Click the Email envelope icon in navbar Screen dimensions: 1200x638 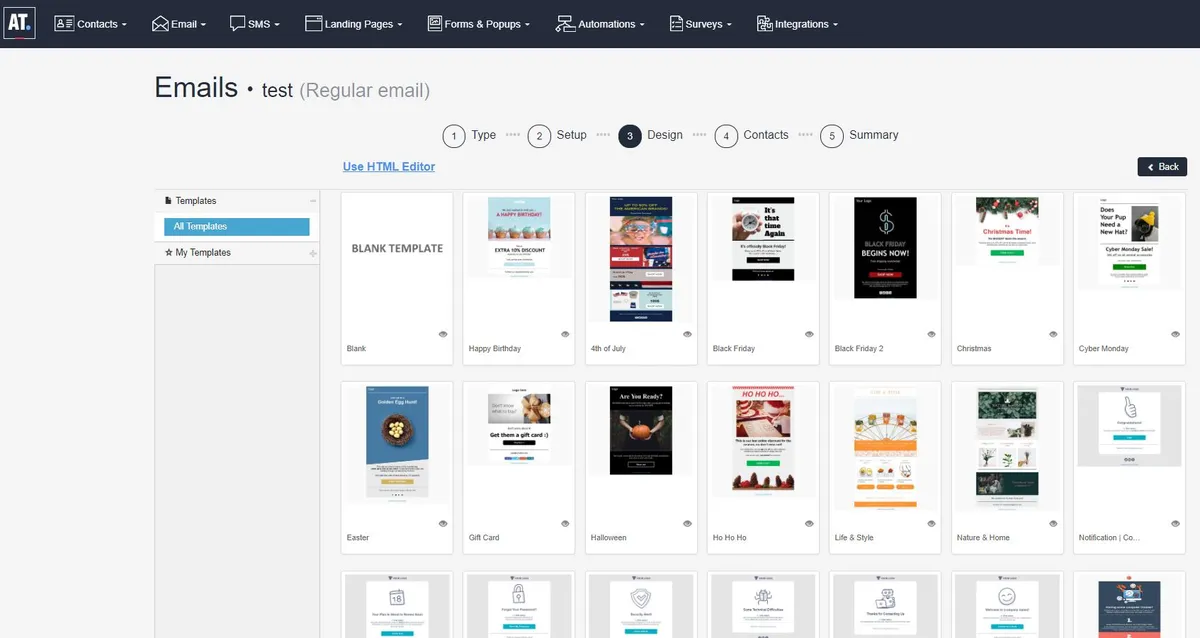point(160,23)
